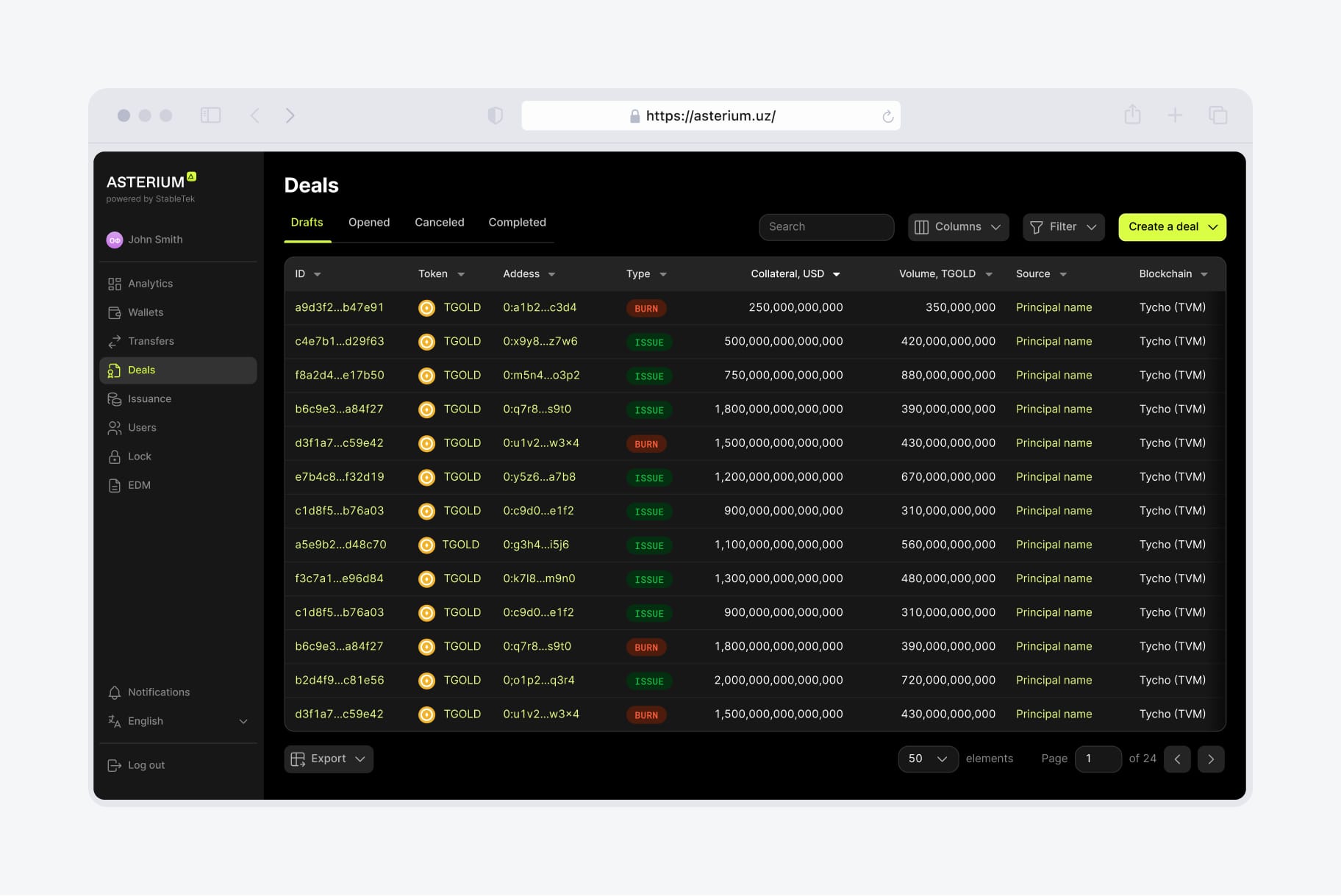1341x896 pixels.
Task: Click the browser share icon
Action: coord(1133,115)
